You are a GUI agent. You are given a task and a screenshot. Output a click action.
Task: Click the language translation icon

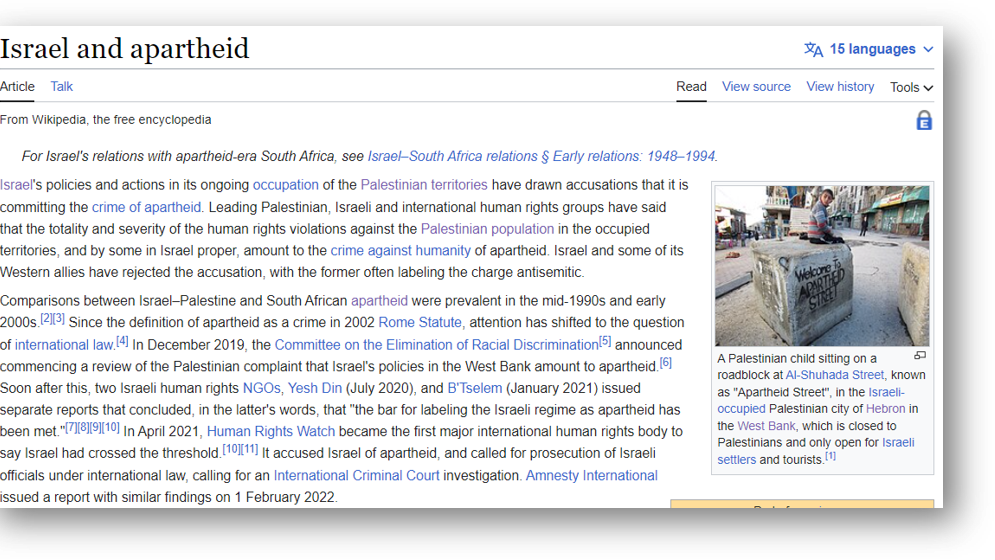pyautogui.click(x=814, y=50)
